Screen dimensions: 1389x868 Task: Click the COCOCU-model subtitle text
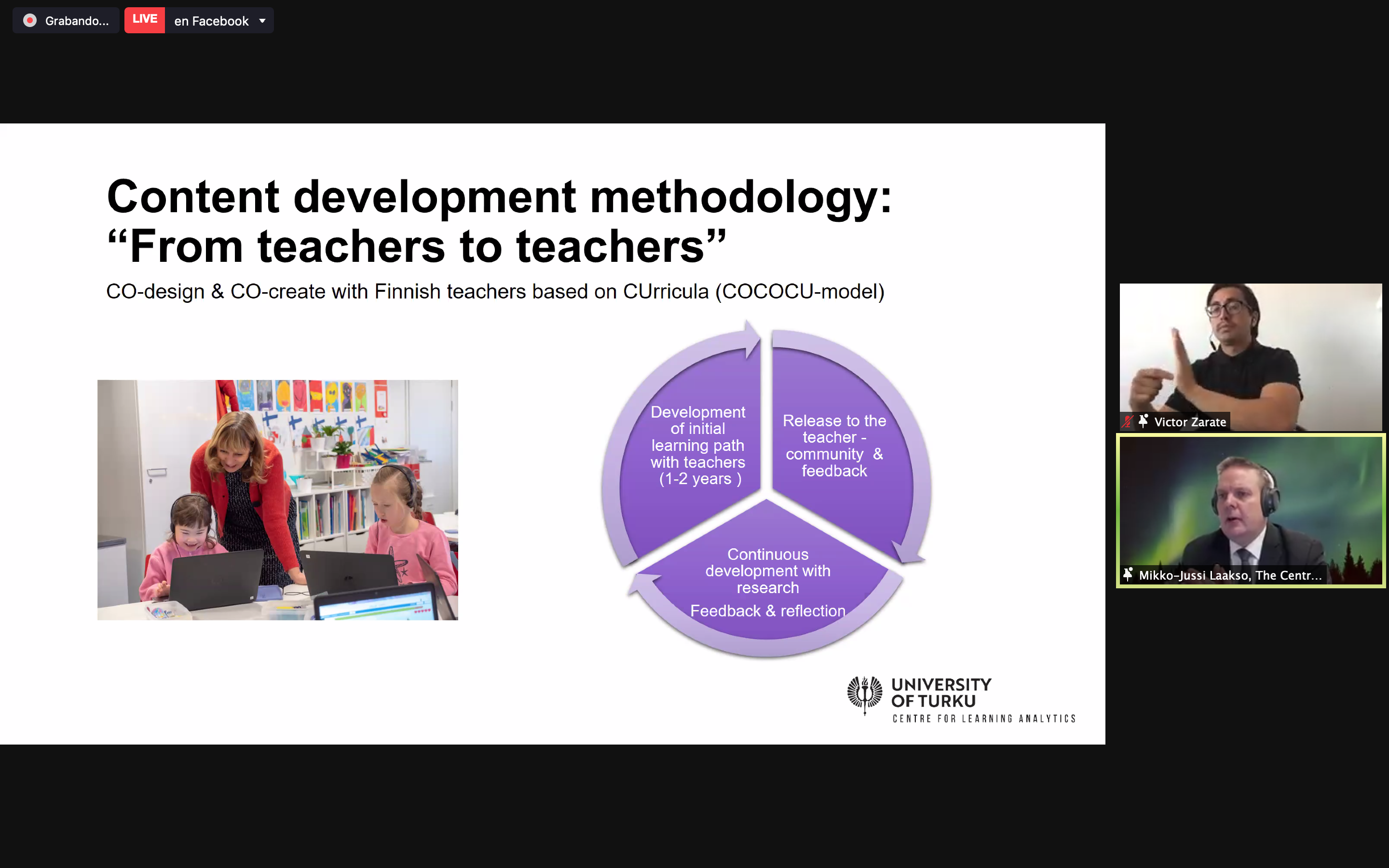click(495, 292)
